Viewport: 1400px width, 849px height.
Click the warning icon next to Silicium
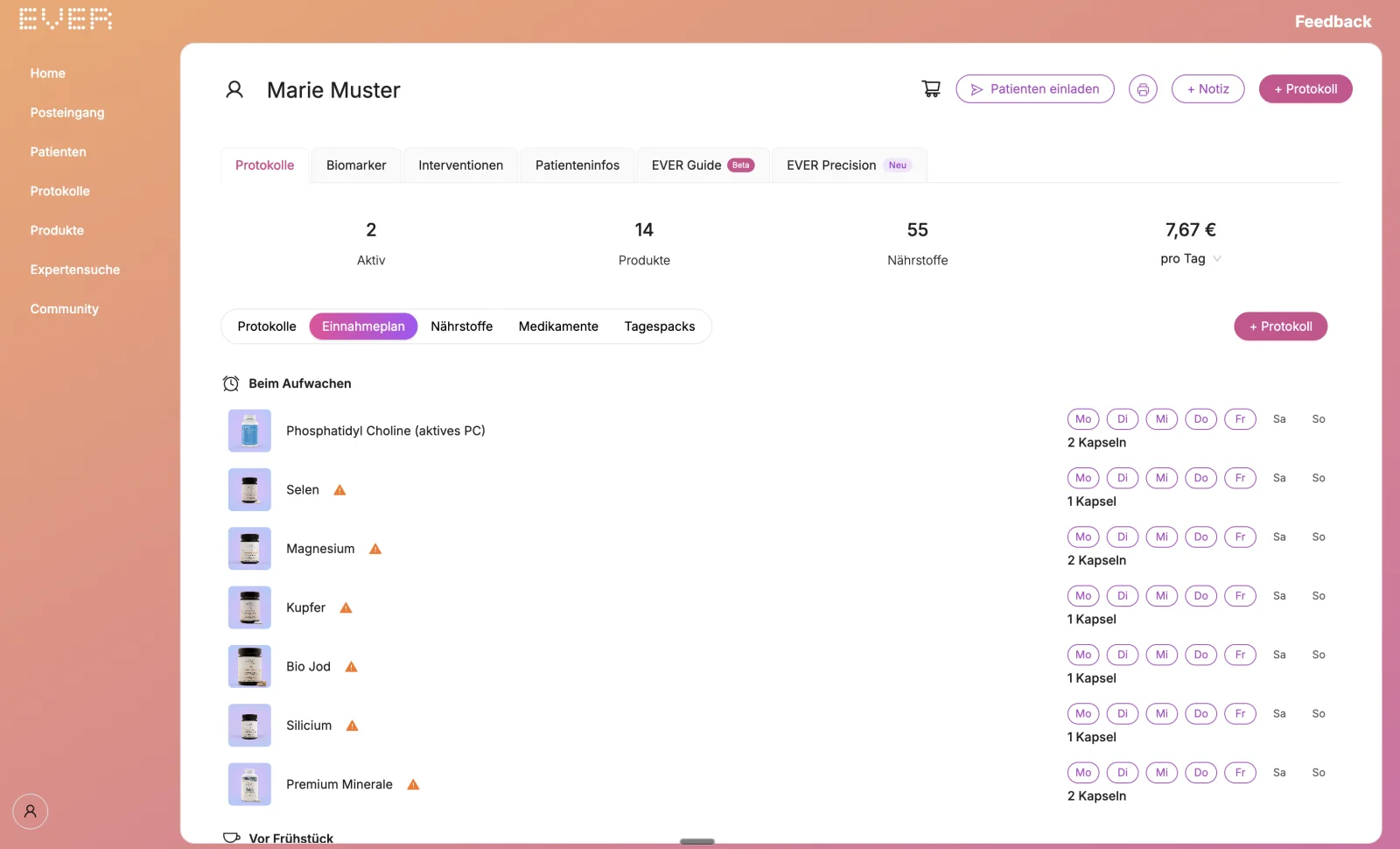[x=353, y=726]
